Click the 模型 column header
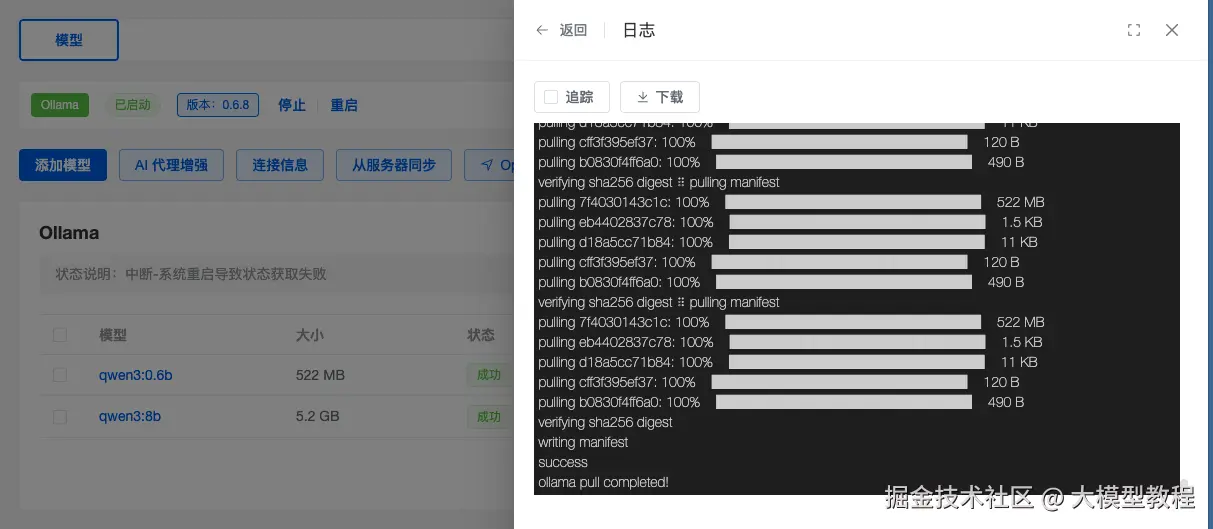The height and width of the screenshot is (529, 1213). point(113,335)
